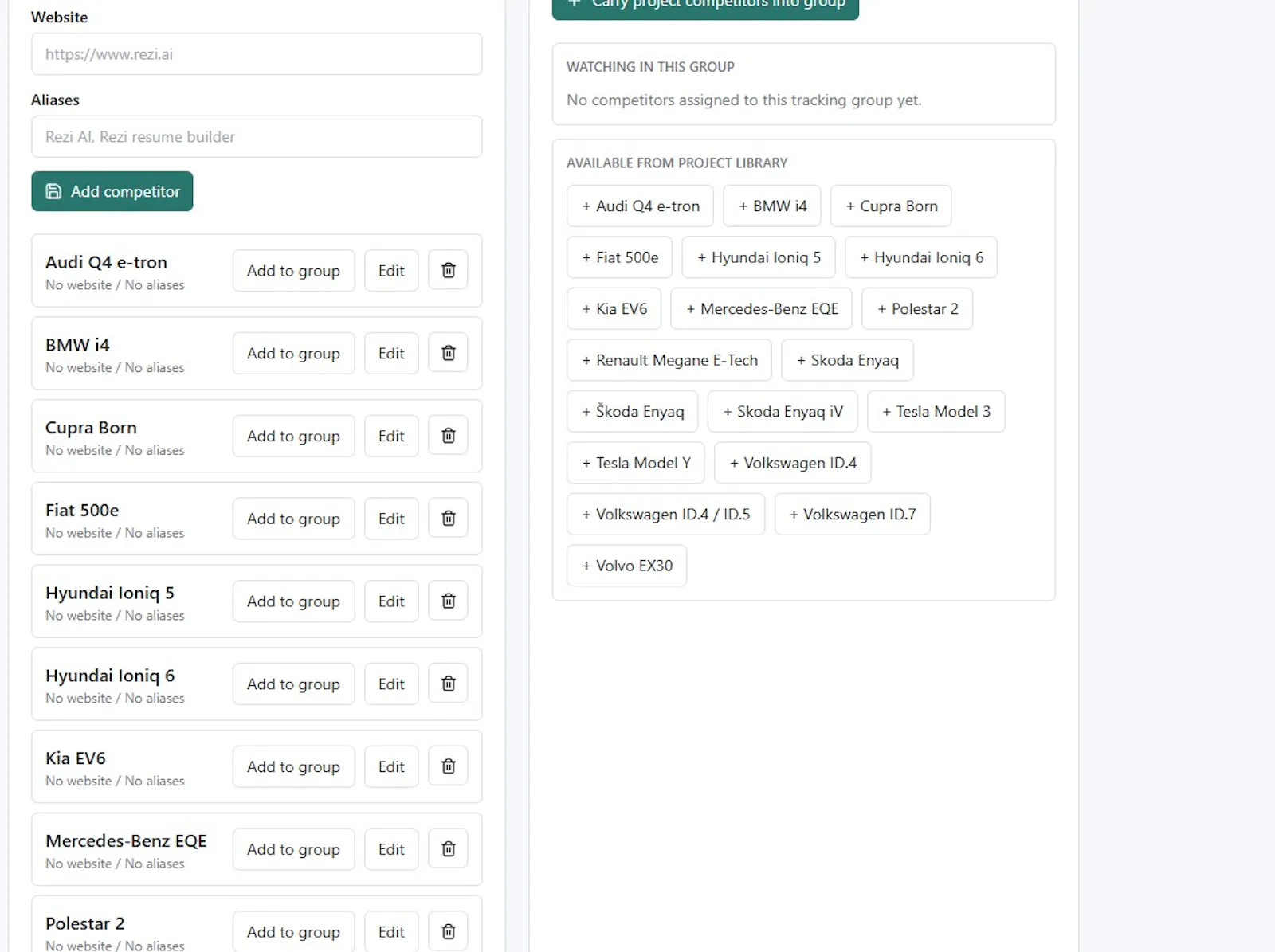Delete the Kia EV6 competitor

point(448,766)
